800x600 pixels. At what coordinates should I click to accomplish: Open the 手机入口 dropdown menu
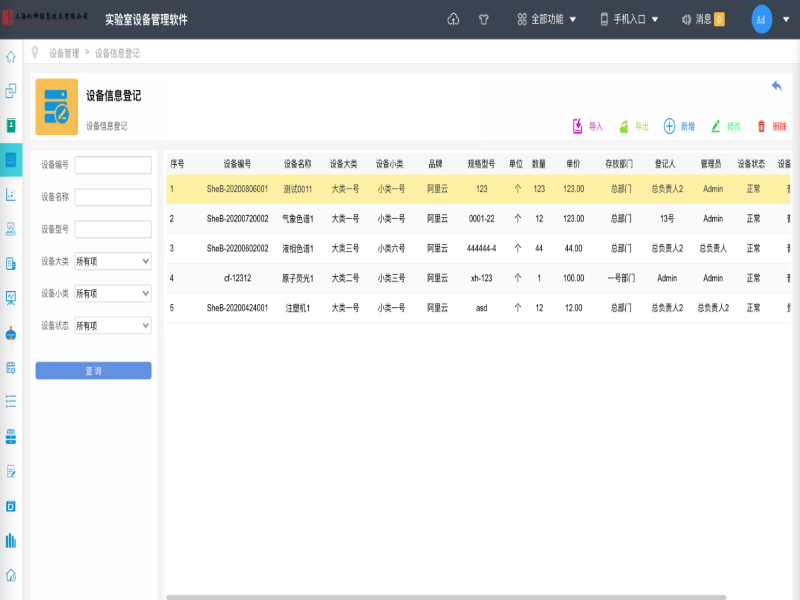pyautogui.click(x=630, y=19)
